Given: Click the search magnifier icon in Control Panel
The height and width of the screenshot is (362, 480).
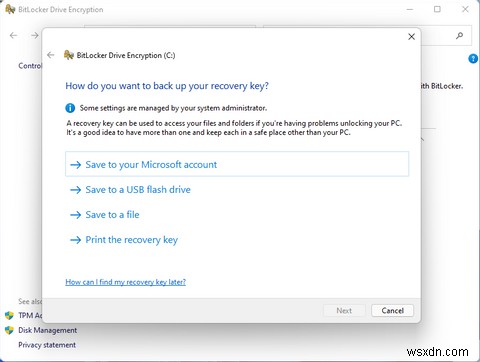Looking at the screenshot, I should [460, 35].
